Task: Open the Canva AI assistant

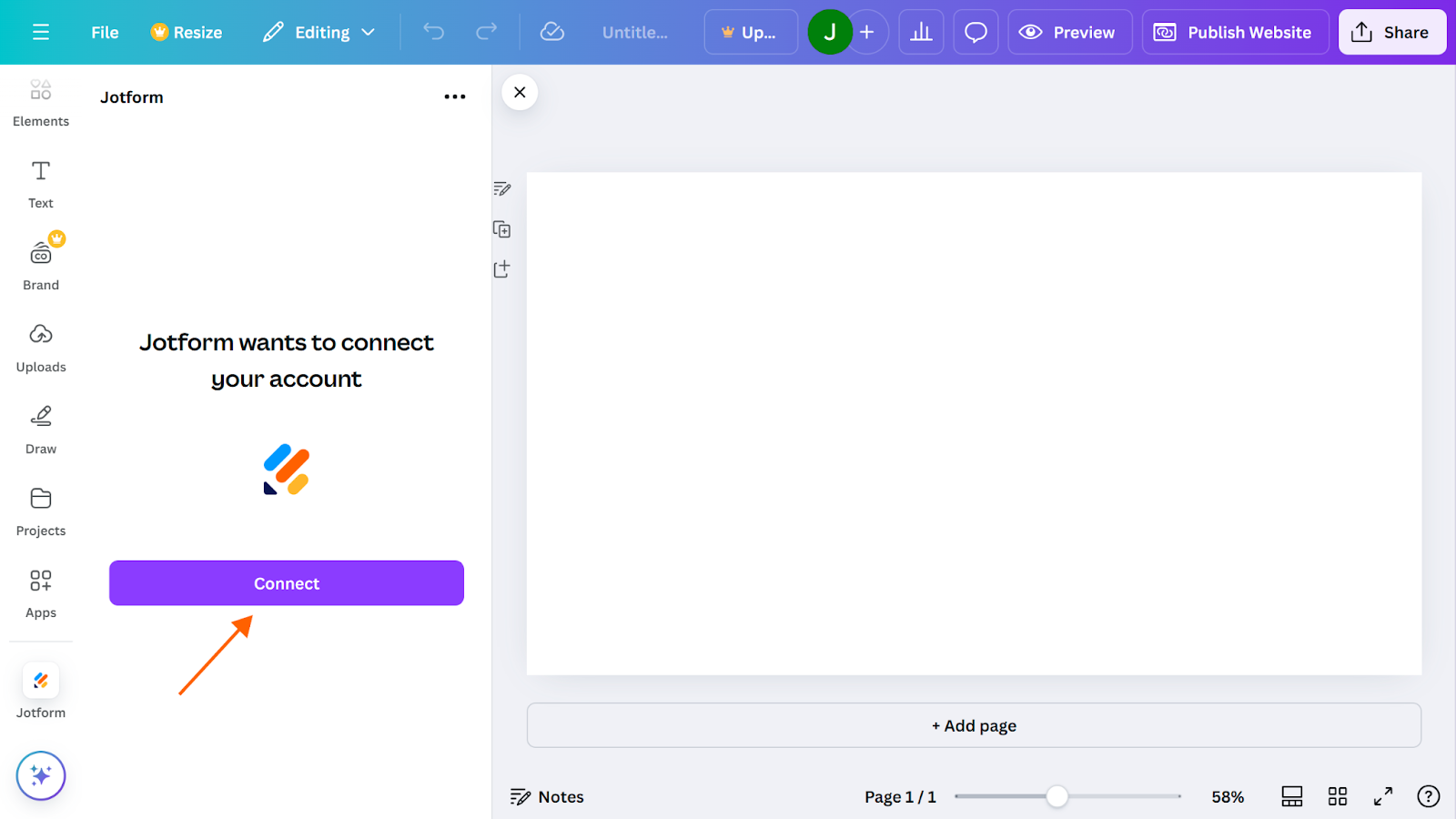Action: [40, 775]
